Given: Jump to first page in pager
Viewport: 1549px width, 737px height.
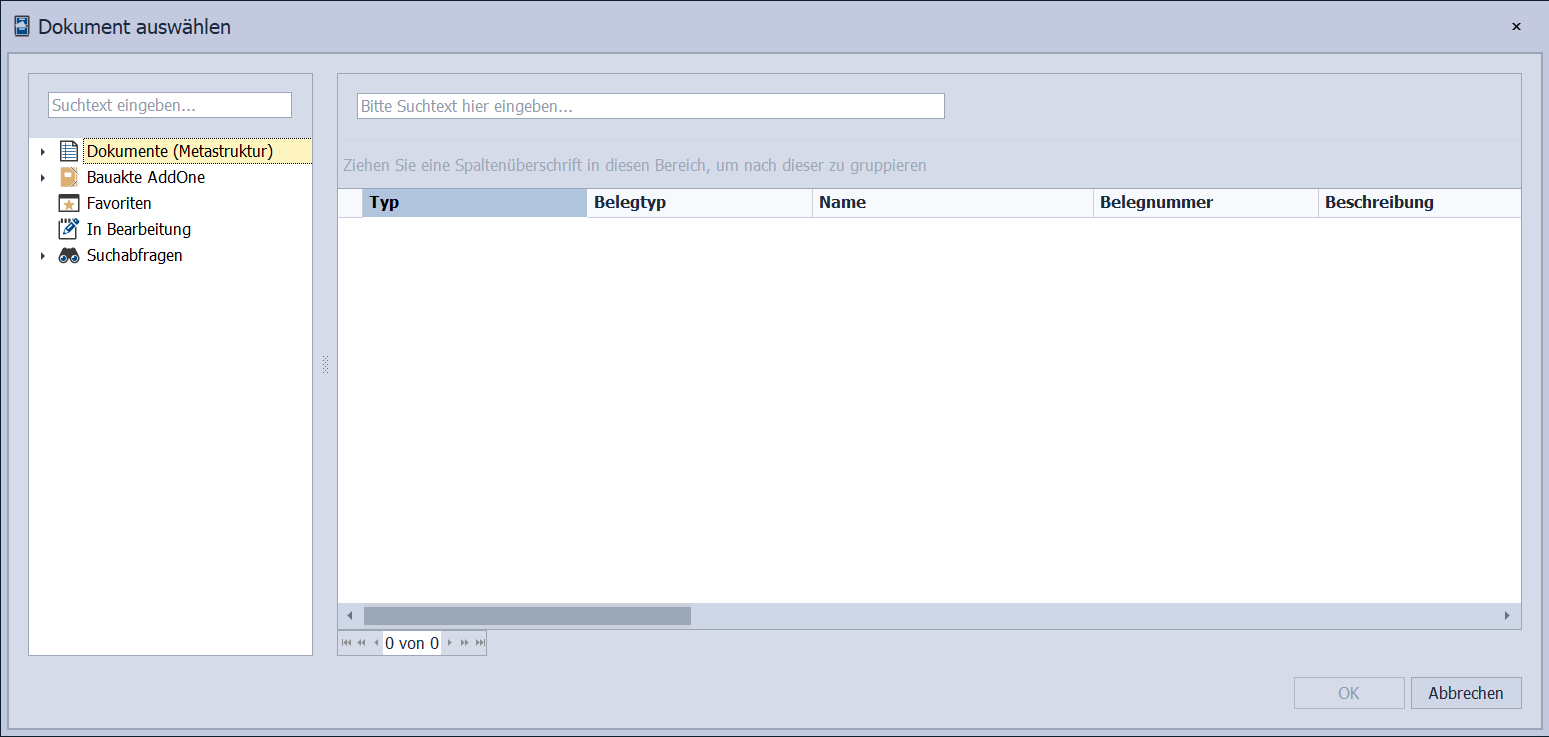Looking at the screenshot, I should pyautogui.click(x=346, y=643).
